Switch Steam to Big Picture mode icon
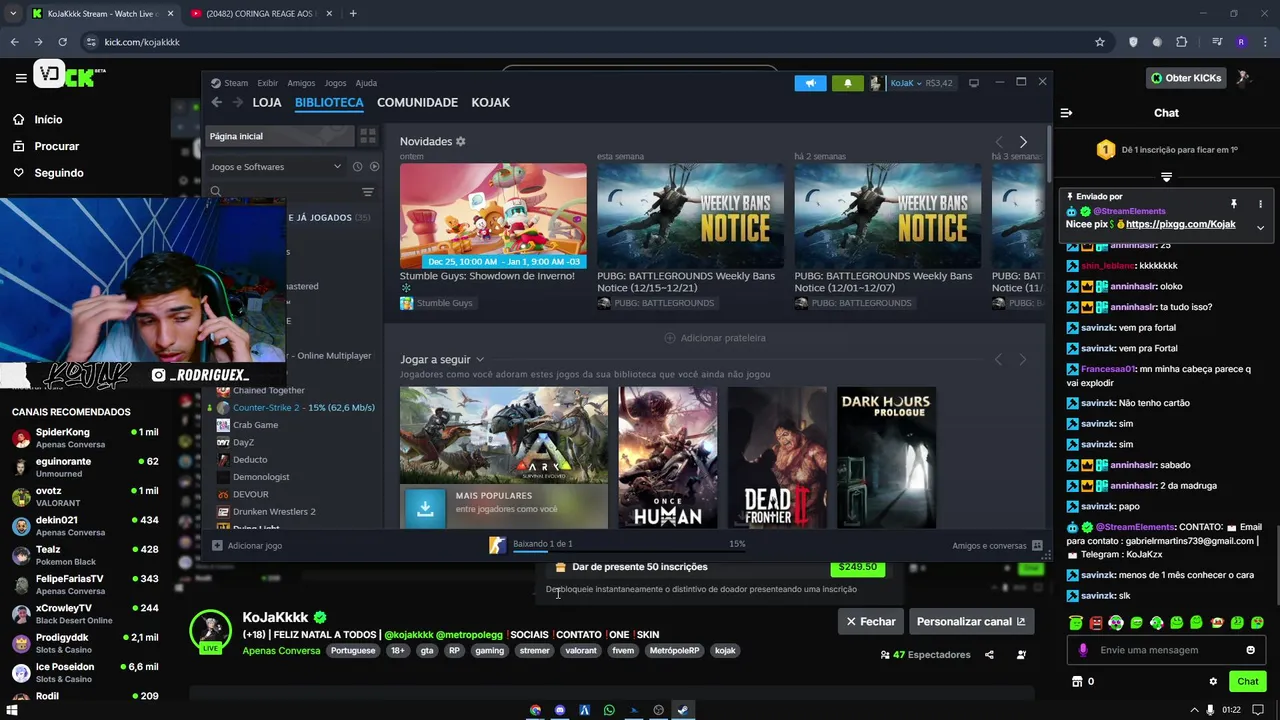 [x=973, y=83]
